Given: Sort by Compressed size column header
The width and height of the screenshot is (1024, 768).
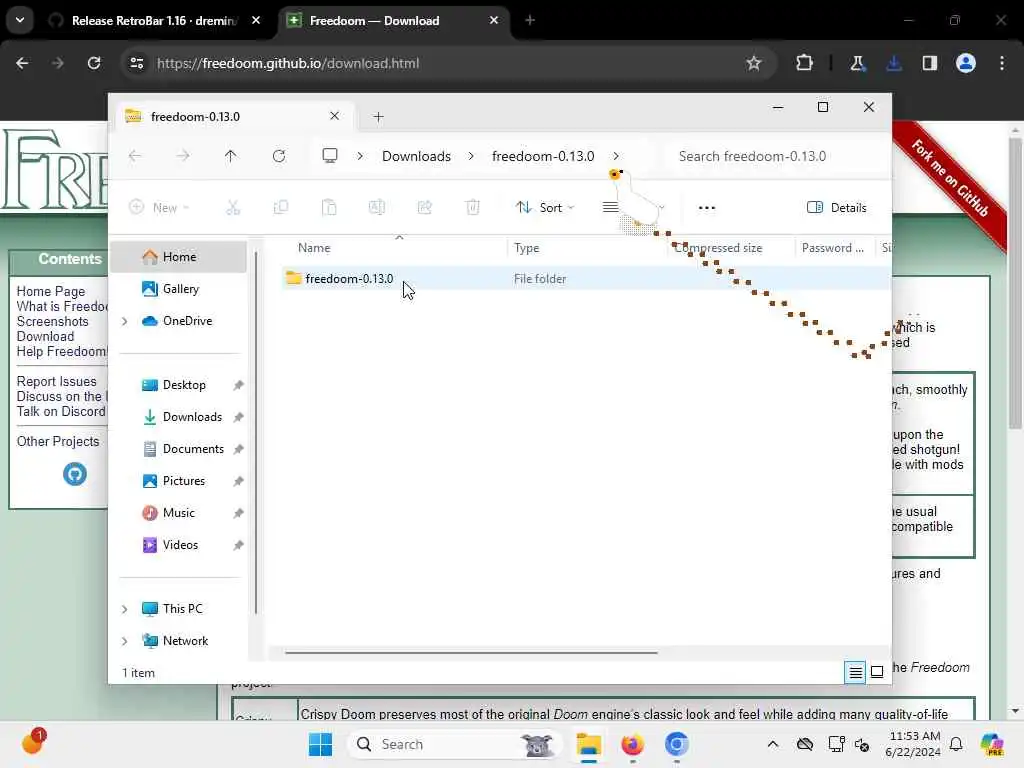Looking at the screenshot, I should [718, 248].
